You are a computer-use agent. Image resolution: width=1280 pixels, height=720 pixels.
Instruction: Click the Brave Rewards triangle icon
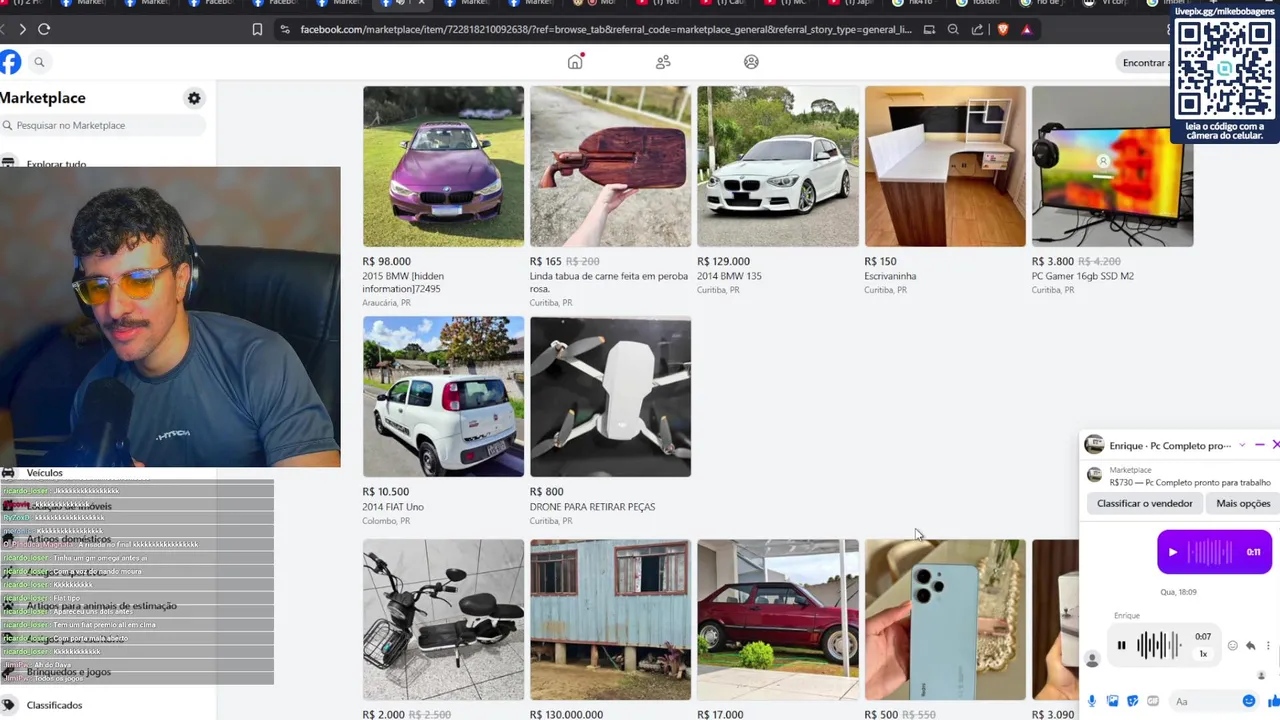pyautogui.click(x=1026, y=29)
